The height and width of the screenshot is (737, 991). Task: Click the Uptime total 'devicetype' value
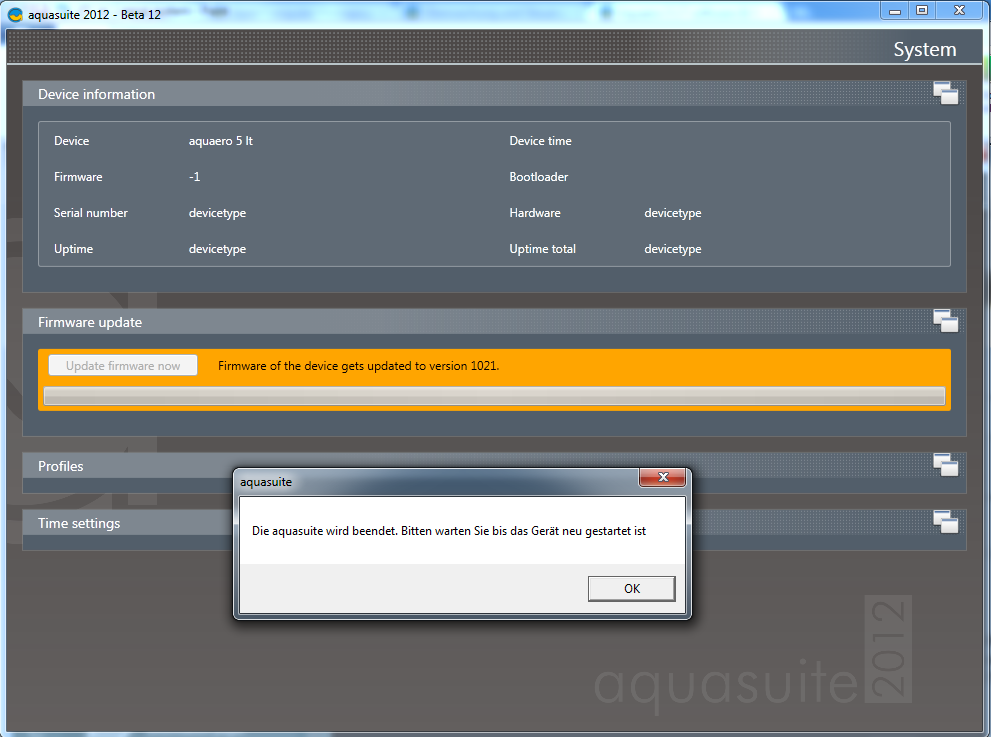click(673, 249)
